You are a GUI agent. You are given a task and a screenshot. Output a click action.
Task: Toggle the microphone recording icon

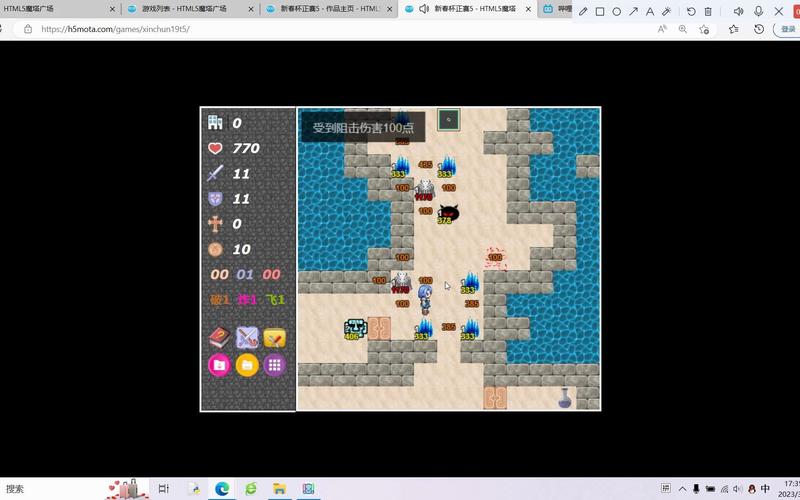[x=758, y=11]
